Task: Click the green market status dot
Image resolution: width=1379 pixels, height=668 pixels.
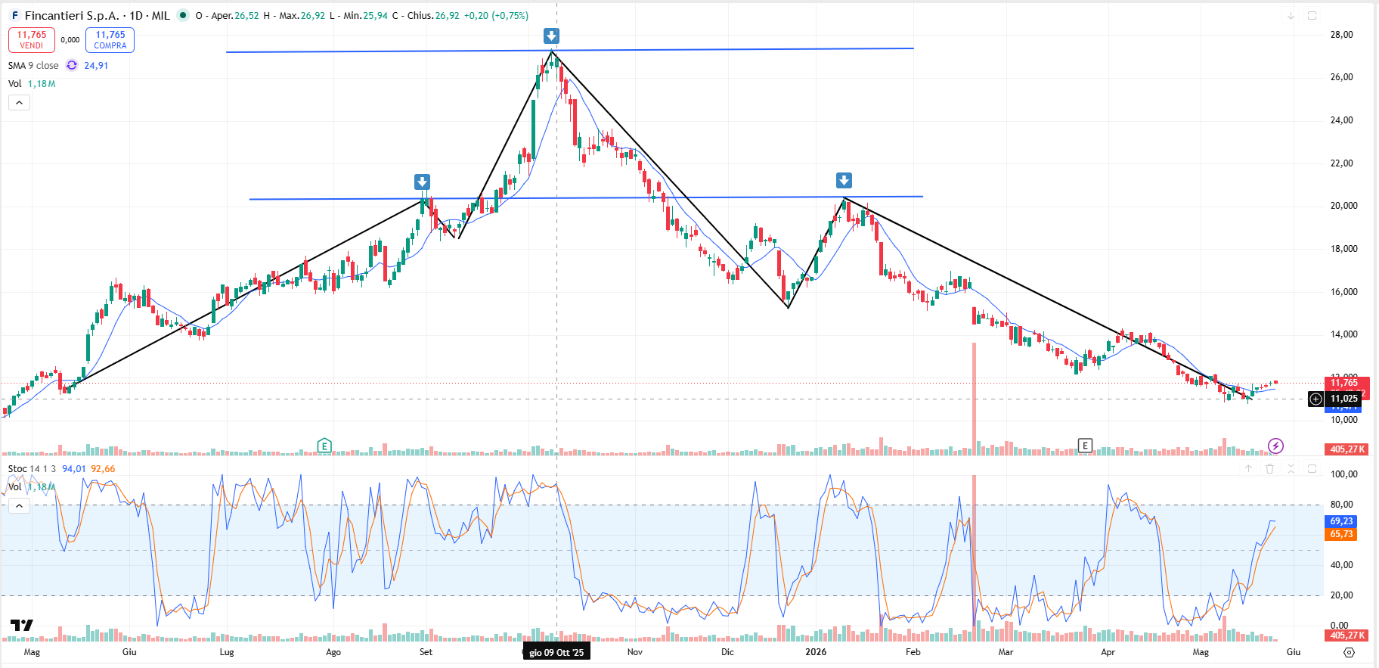Action: pos(181,16)
